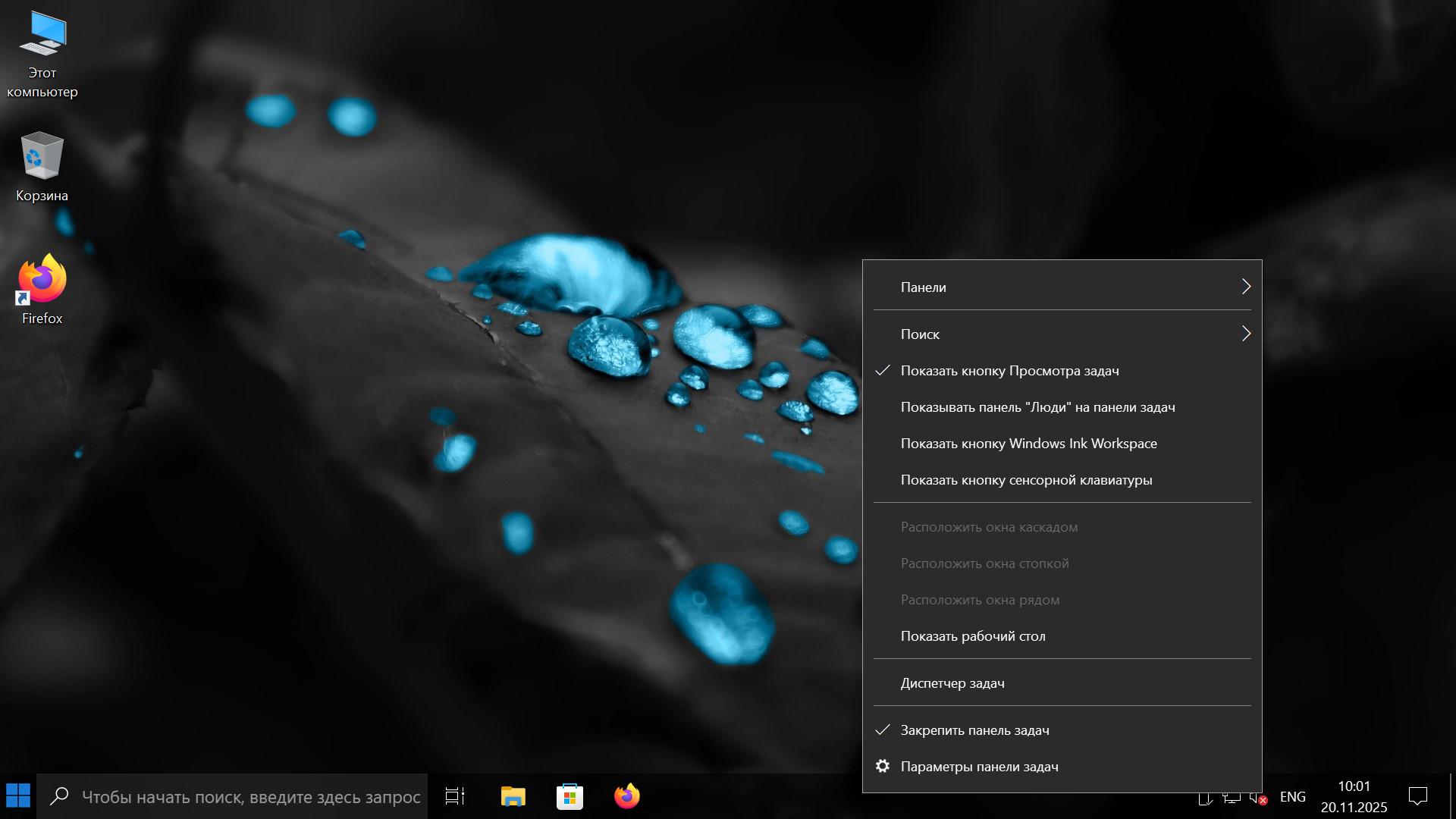Screen dimensions: 1456x819
Task: Select Показать рабочий стол menu entry
Action: [973, 636]
